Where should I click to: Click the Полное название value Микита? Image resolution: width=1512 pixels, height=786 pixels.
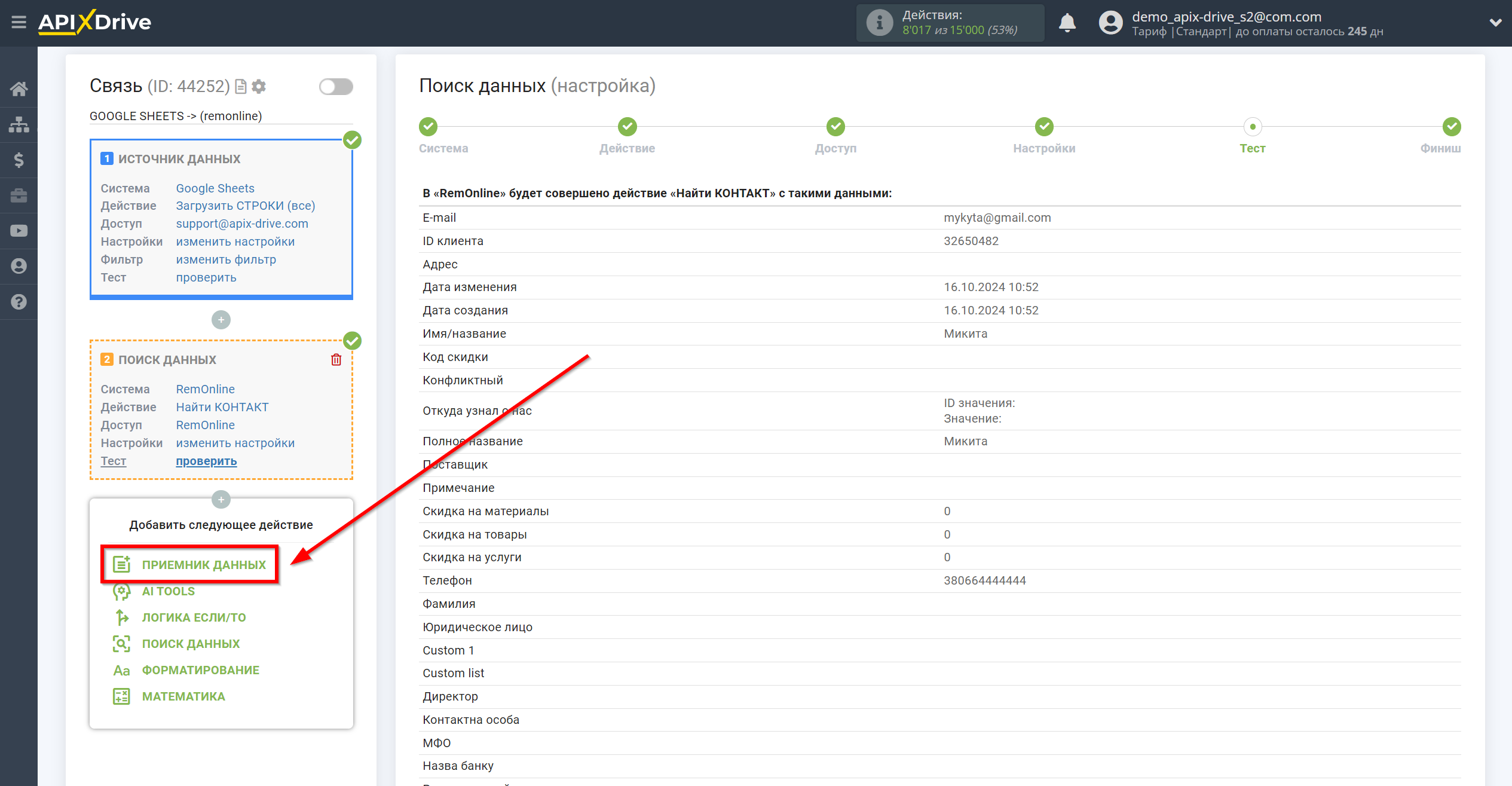coord(966,441)
